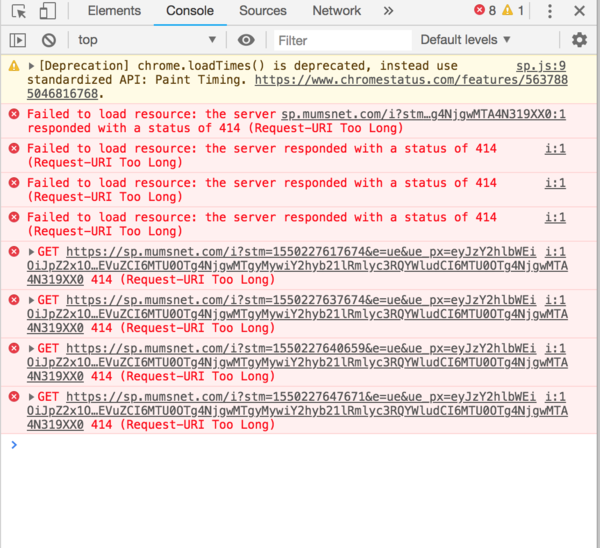This screenshot has width=600, height=548.
Task: Activate the inspect element picker icon
Action: pos(19,11)
